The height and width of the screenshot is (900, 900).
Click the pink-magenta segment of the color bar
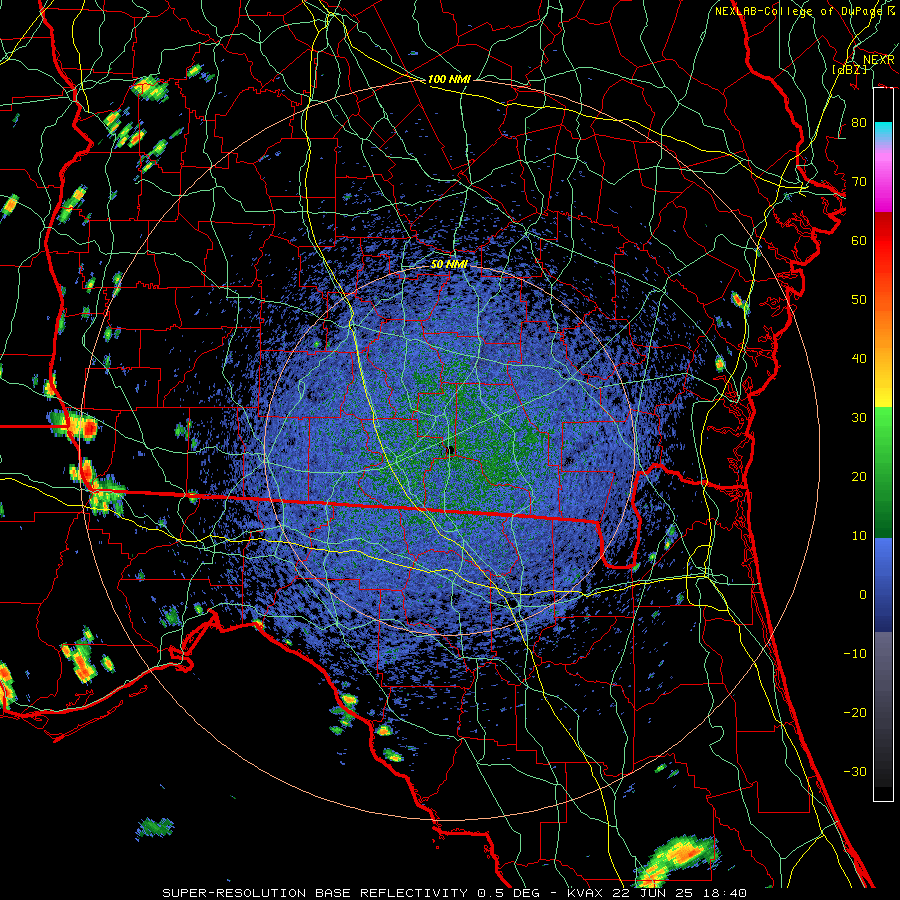pyautogui.click(x=883, y=178)
